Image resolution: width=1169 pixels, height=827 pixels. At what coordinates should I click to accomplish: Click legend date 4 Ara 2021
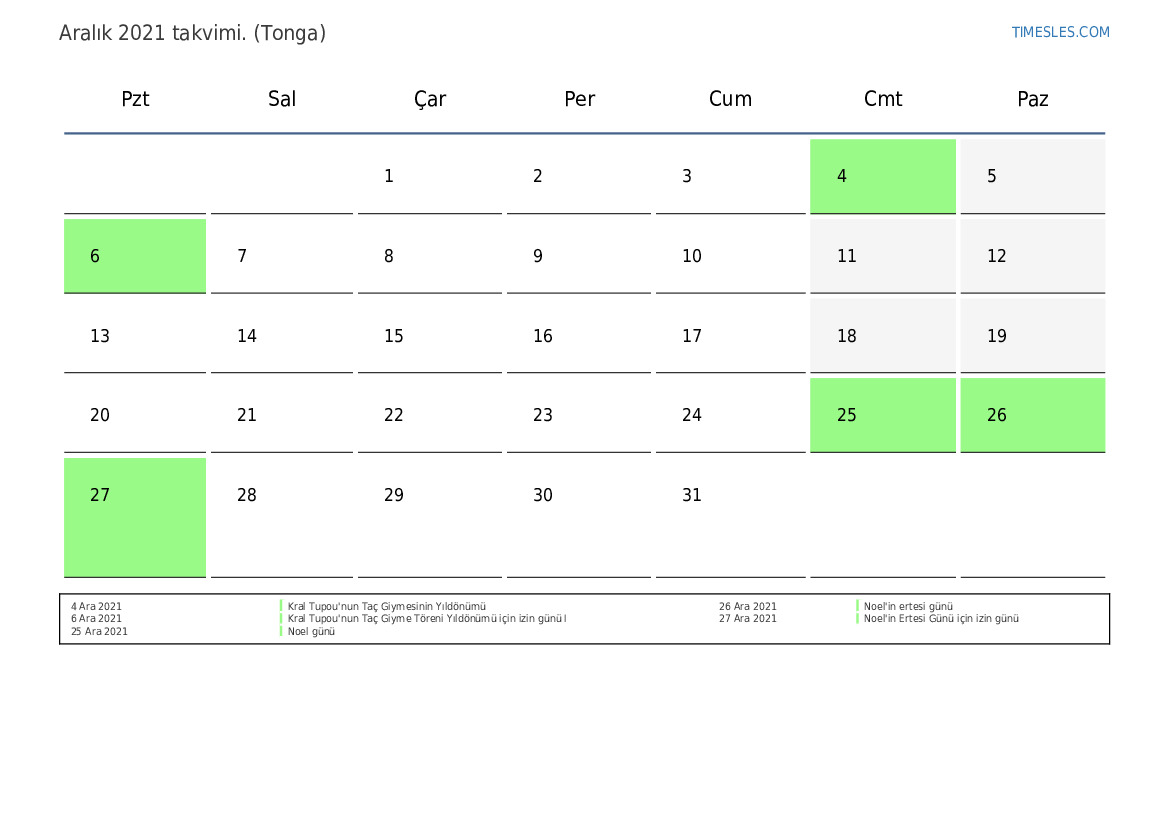[96, 606]
